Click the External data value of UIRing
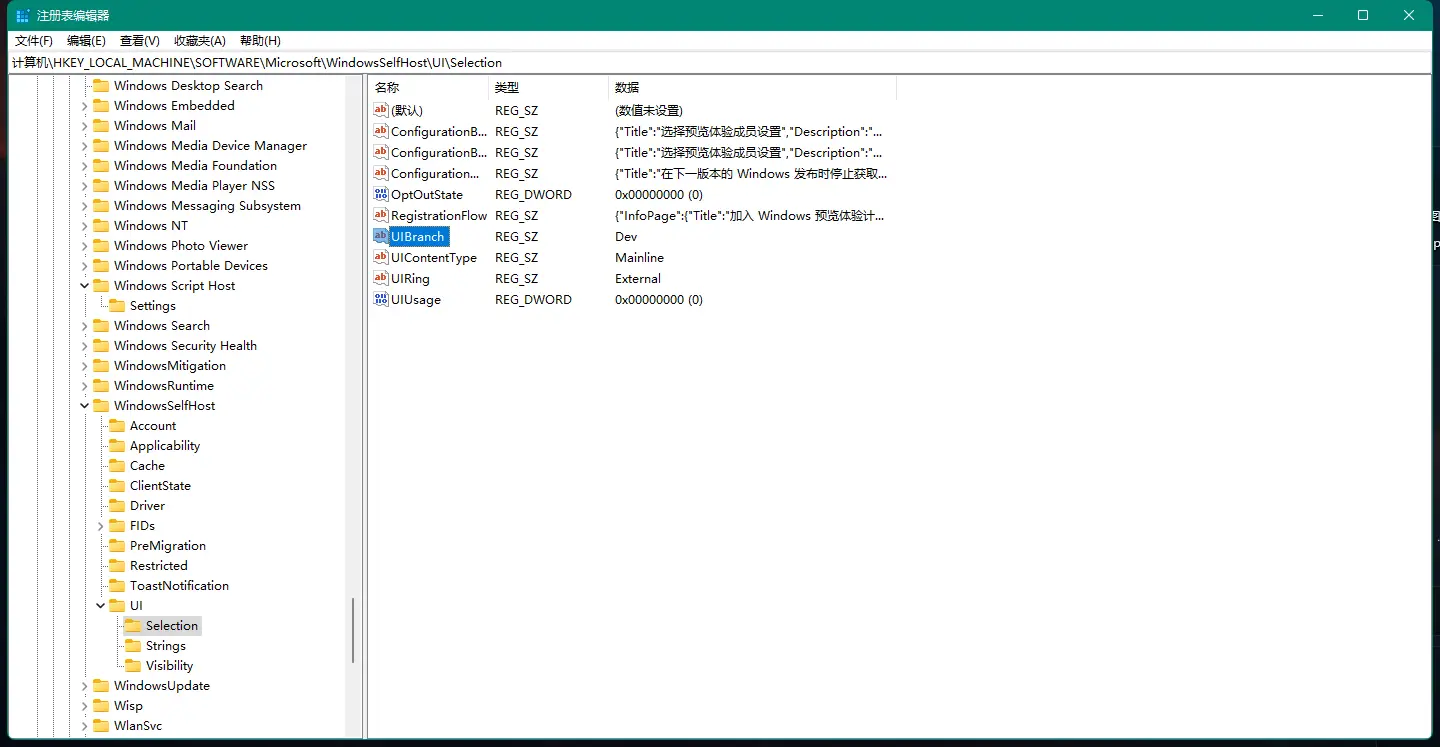 [638, 279]
